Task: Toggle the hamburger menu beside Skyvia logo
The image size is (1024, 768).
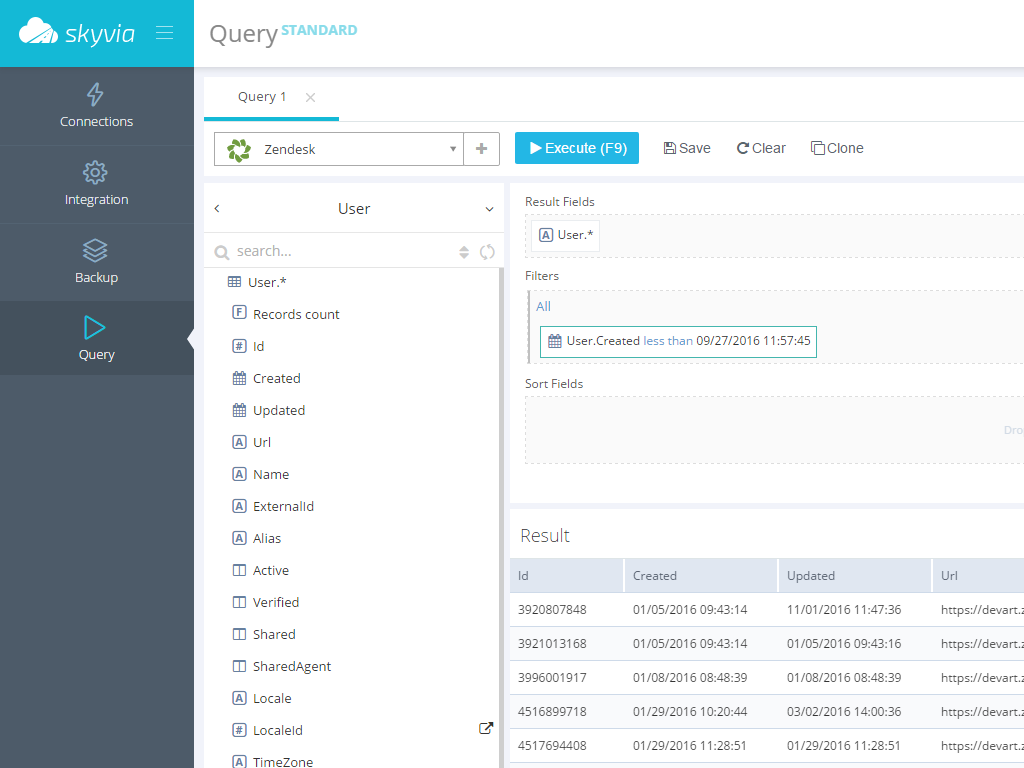Action: coord(165,33)
